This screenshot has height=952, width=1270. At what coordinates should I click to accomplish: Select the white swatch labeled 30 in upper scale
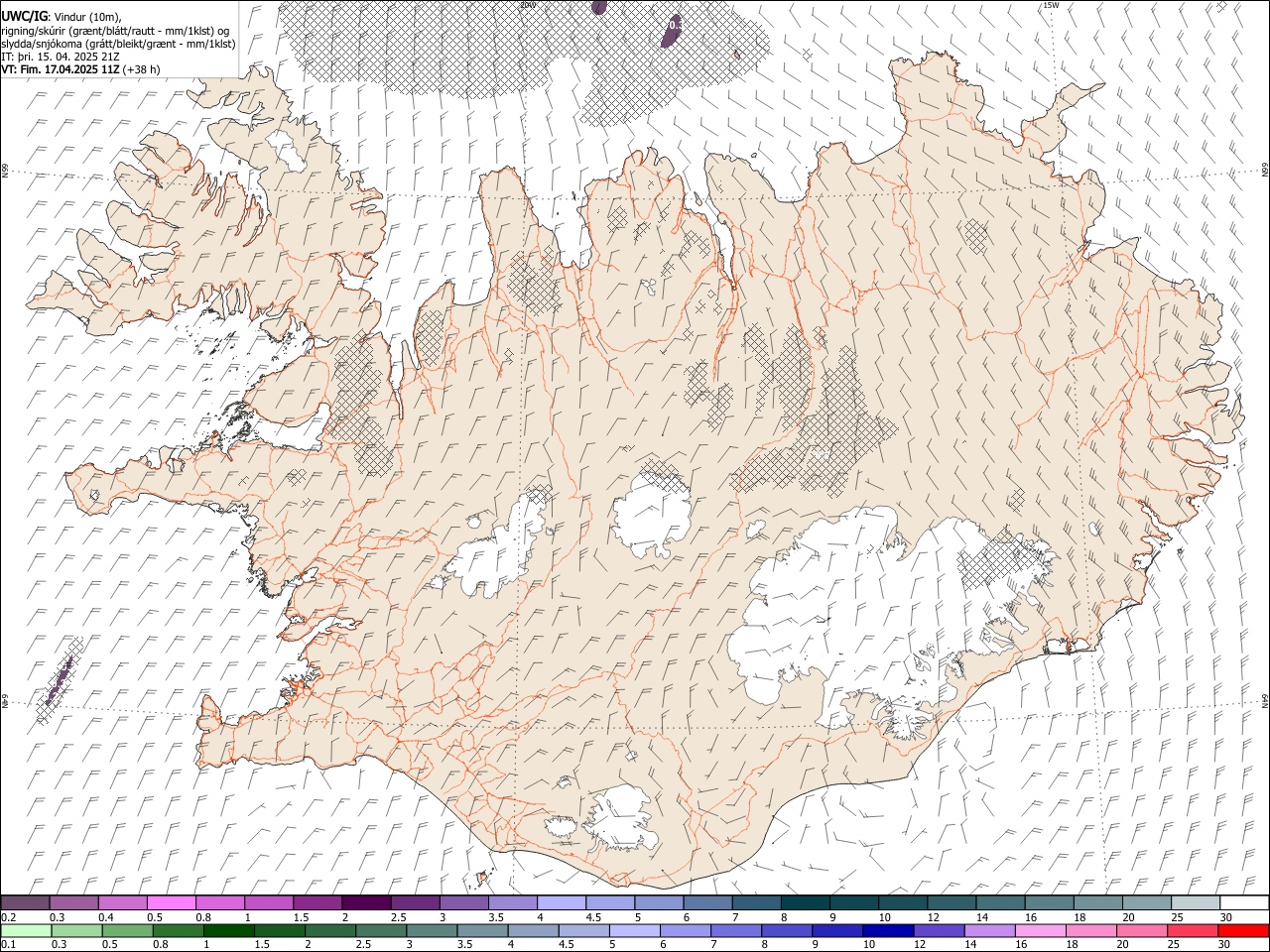point(1244,902)
